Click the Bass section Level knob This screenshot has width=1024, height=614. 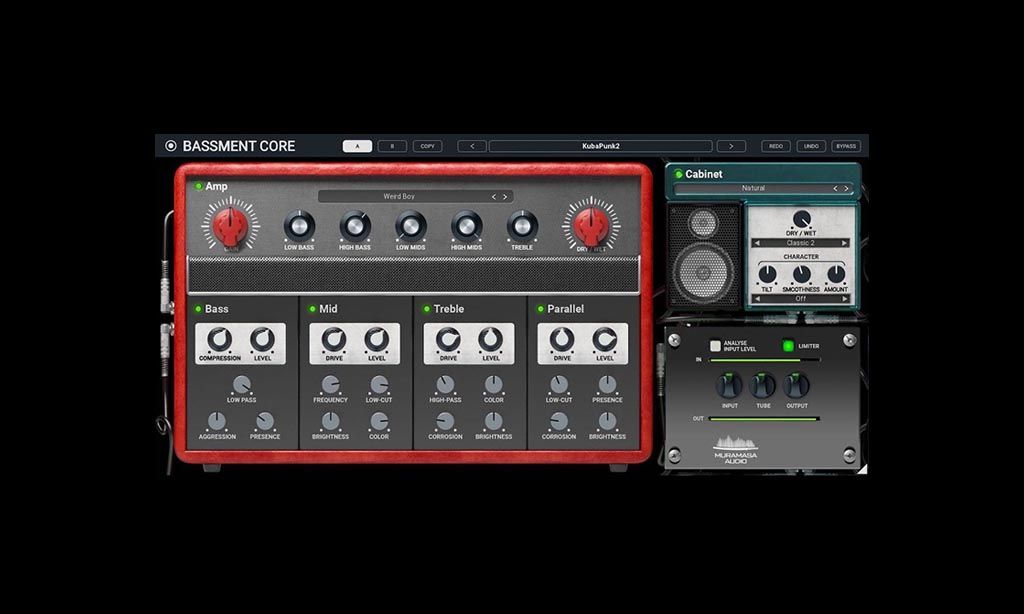263,340
